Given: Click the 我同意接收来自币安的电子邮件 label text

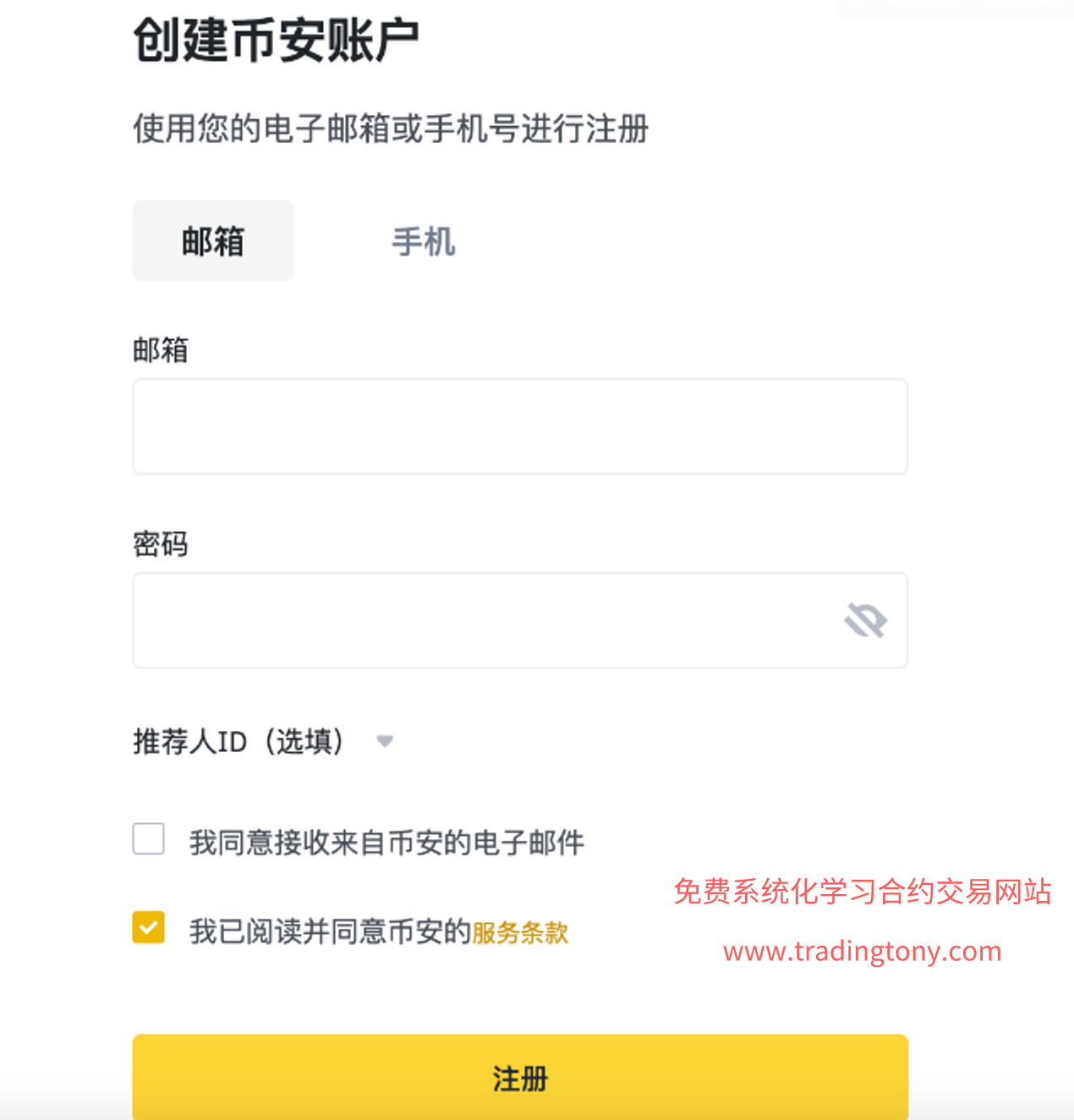Looking at the screenshot, I should (x=386, y=843).
